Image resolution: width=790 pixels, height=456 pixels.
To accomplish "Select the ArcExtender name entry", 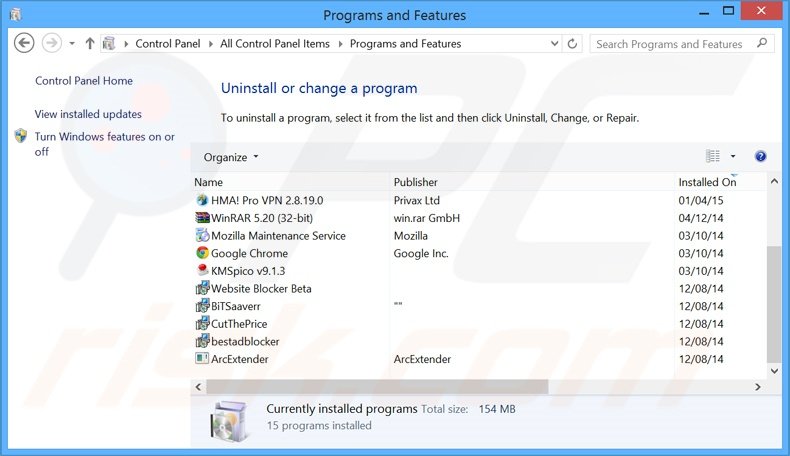I will tap(239, 359).
